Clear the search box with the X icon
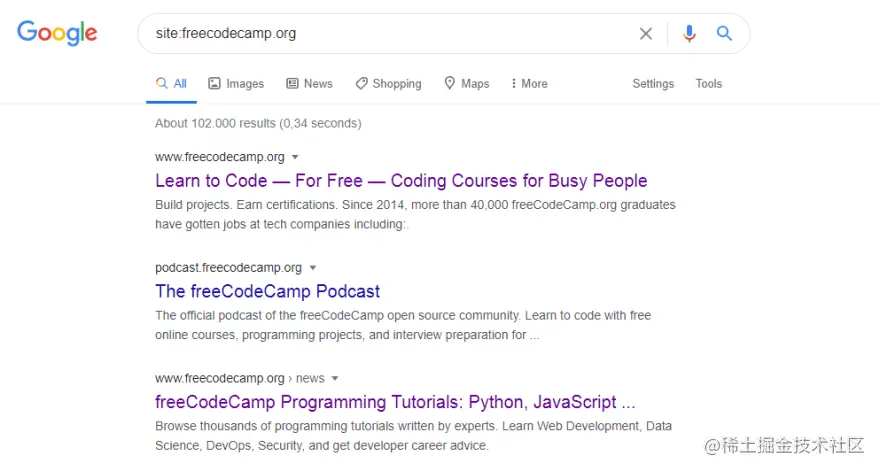880x471 pixels. point(646,34)
